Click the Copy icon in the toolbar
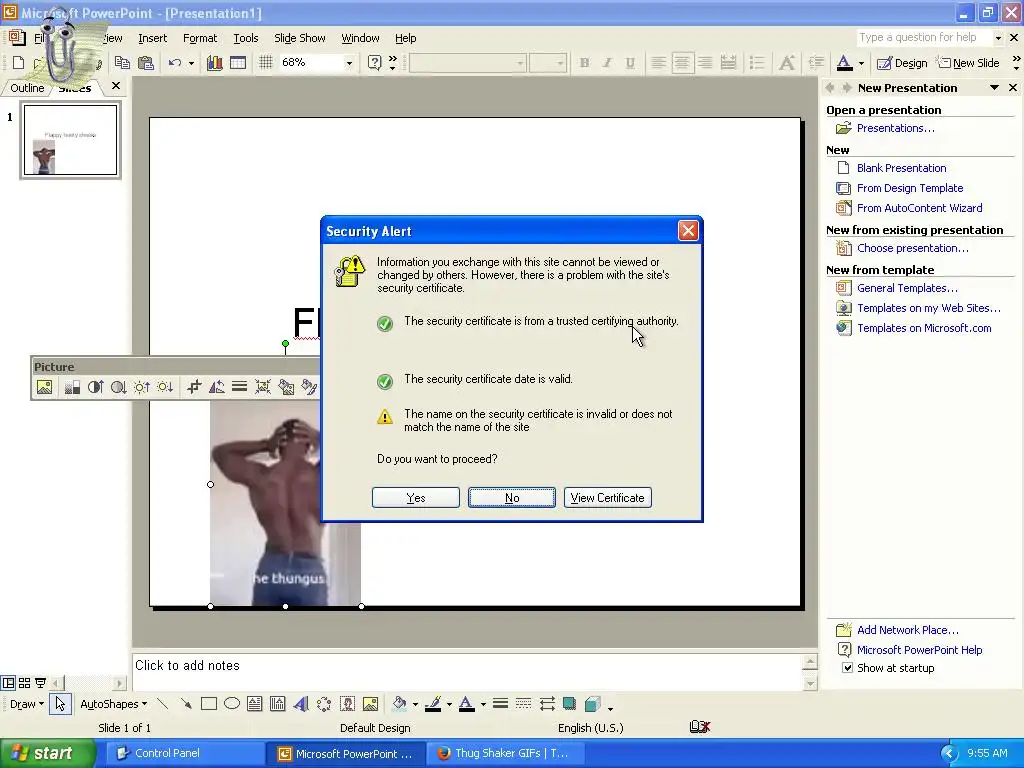Screen dimensions: 1024x768 [122, 63]
